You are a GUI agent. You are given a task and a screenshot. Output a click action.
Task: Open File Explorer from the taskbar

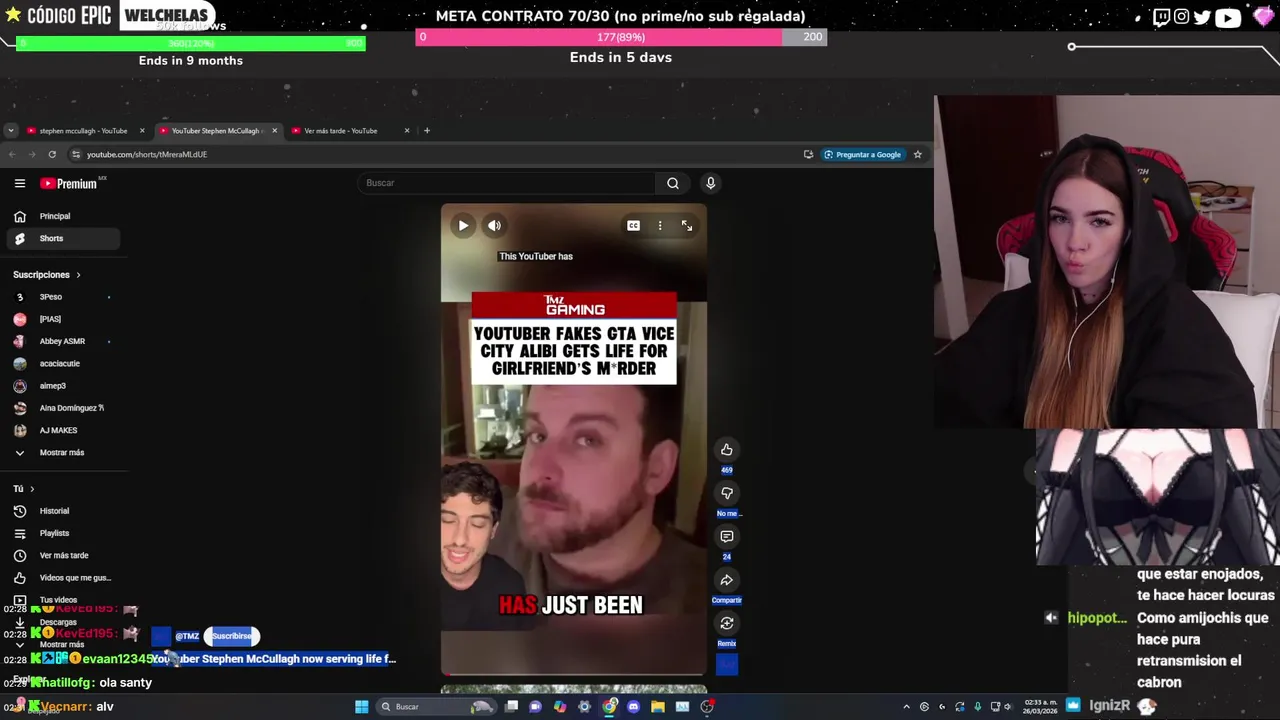(658, 707)
